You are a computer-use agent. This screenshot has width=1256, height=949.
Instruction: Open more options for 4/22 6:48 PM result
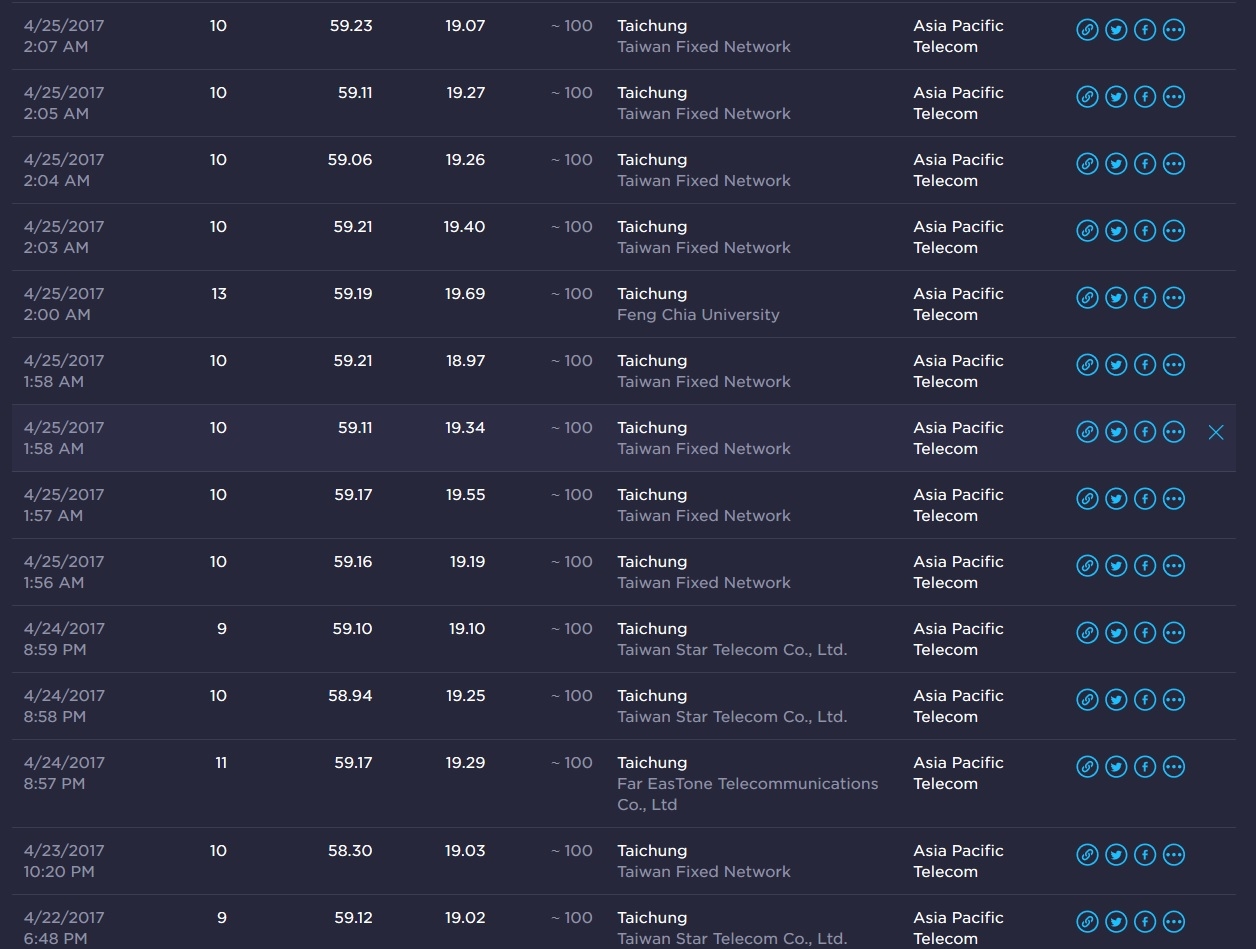pyautogui.click(x=1174, y=922)
